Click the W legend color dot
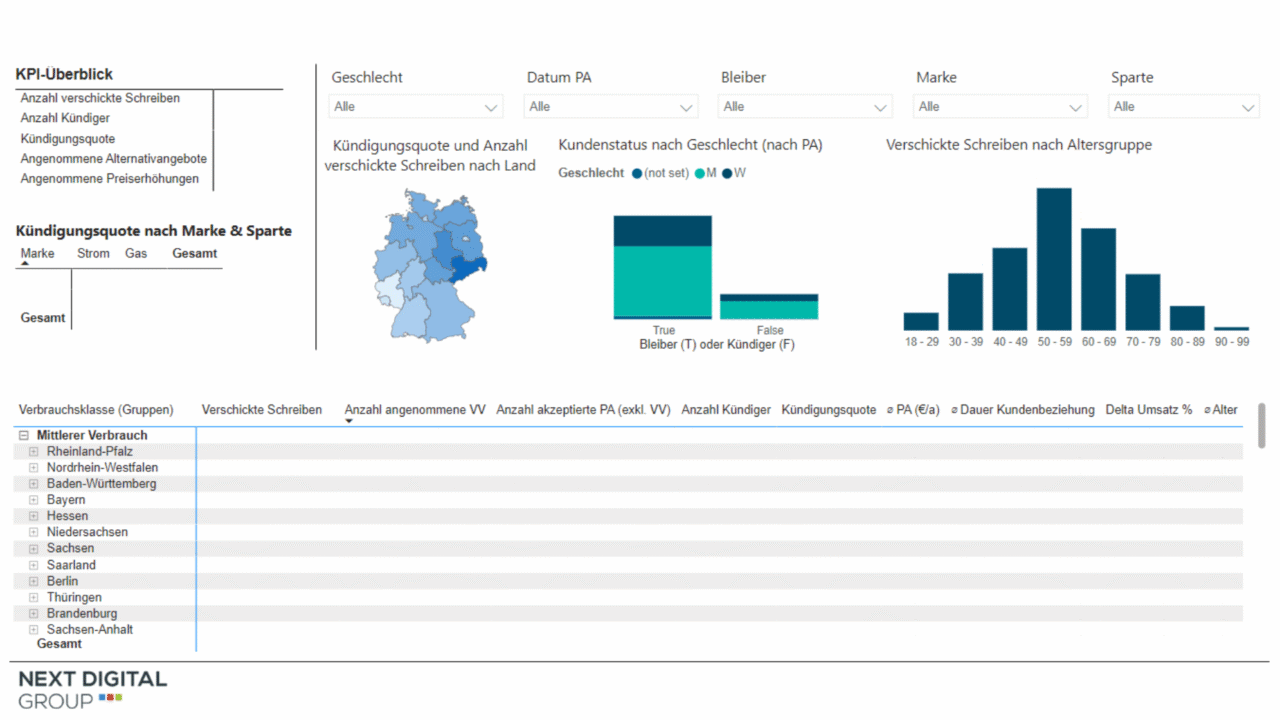The image size is (1280, 720). pos(727,174)
